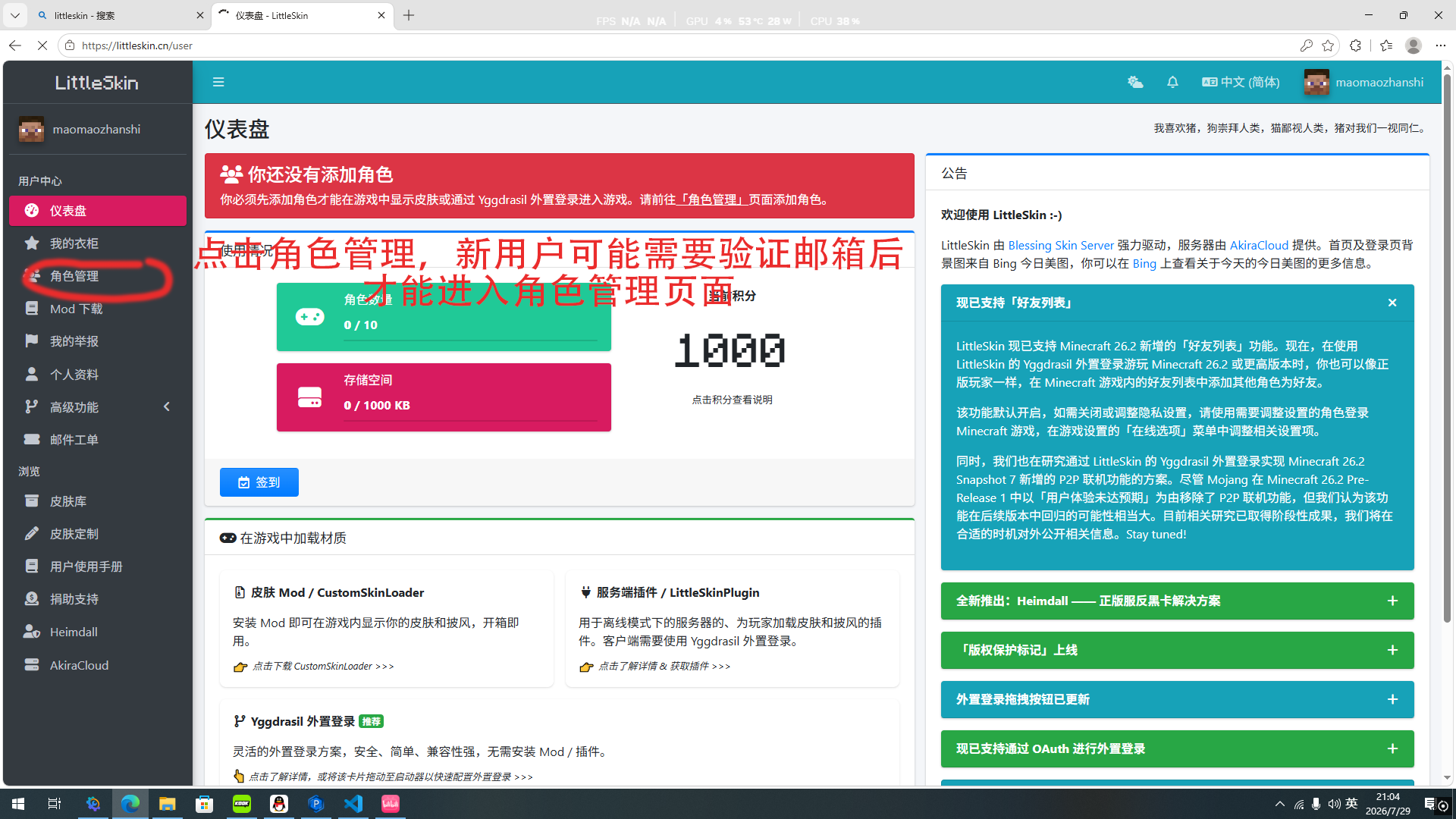Open 用户使用手册 in the sidebar

(x=98, y=566)
